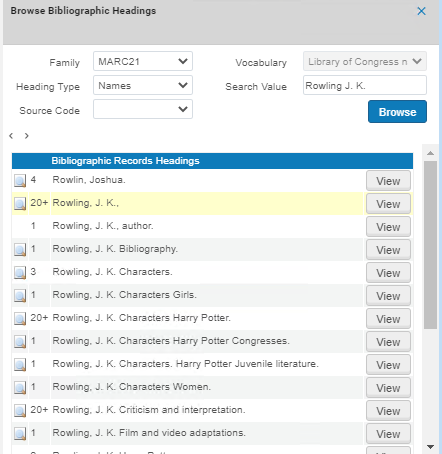
Task: Click count '20+' in Criticism and interpretation row
Action: pos(39,410)
